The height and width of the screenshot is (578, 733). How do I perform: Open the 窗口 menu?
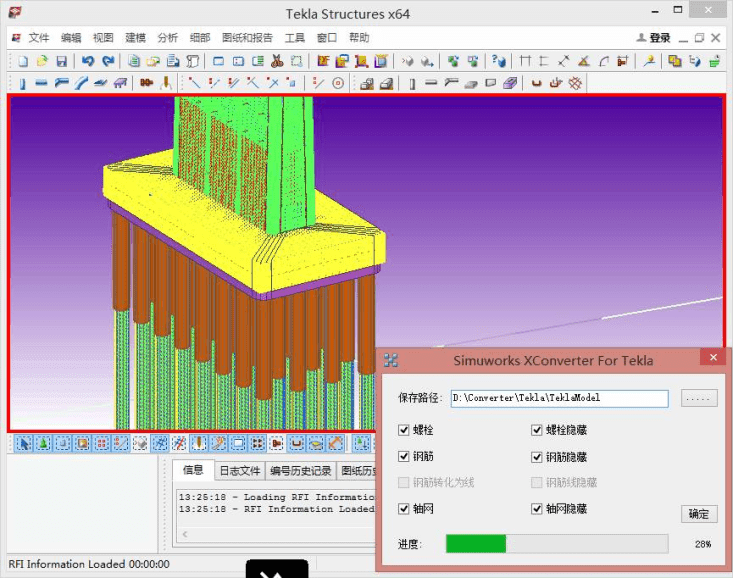point(327,38)
